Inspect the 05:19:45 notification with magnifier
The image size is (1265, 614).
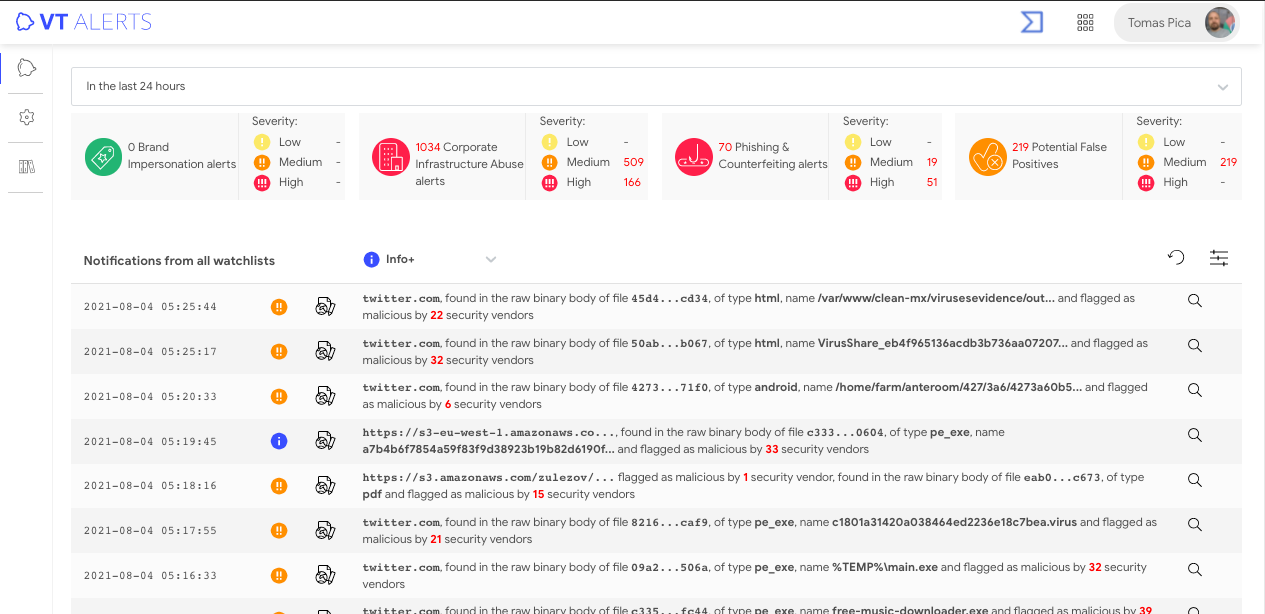pyautogui.click(x=1194, y=435)
